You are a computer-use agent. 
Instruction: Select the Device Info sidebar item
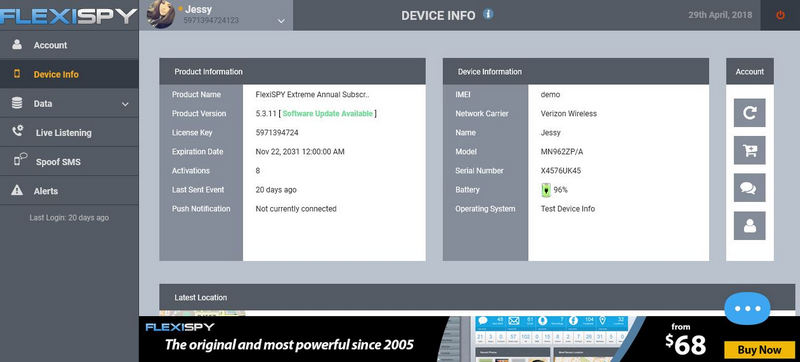[x=69, y=74]
